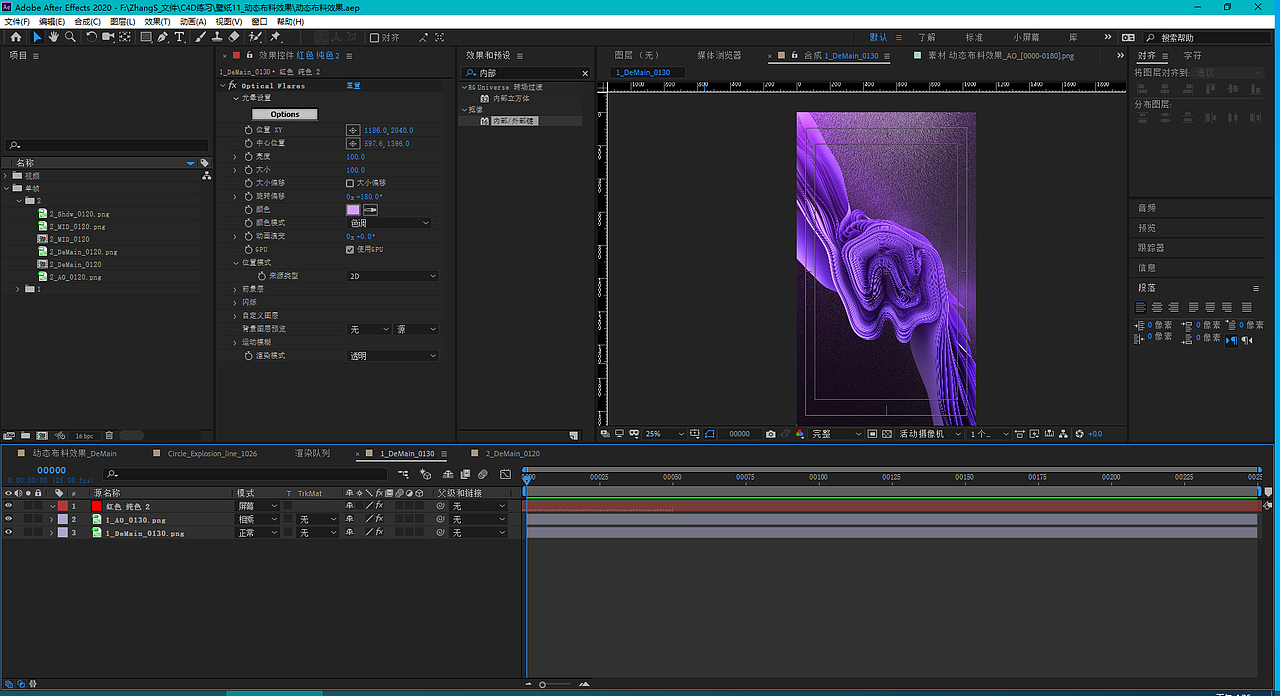The width and height of the screenshot is (1280, 696).
Task: Enable the 使用GPU checkbox in Optical Flares
Action: [x=350, y=249]
